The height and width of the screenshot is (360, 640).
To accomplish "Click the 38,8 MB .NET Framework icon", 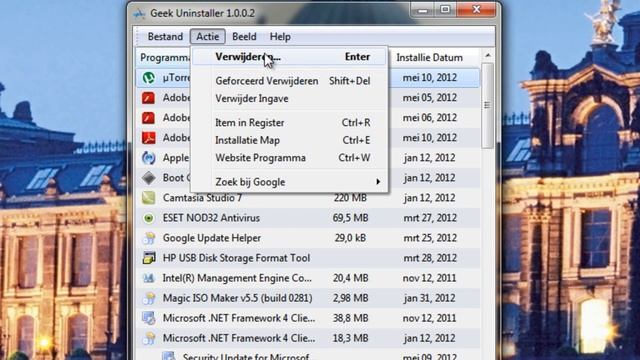I will [x=149, y=318].
